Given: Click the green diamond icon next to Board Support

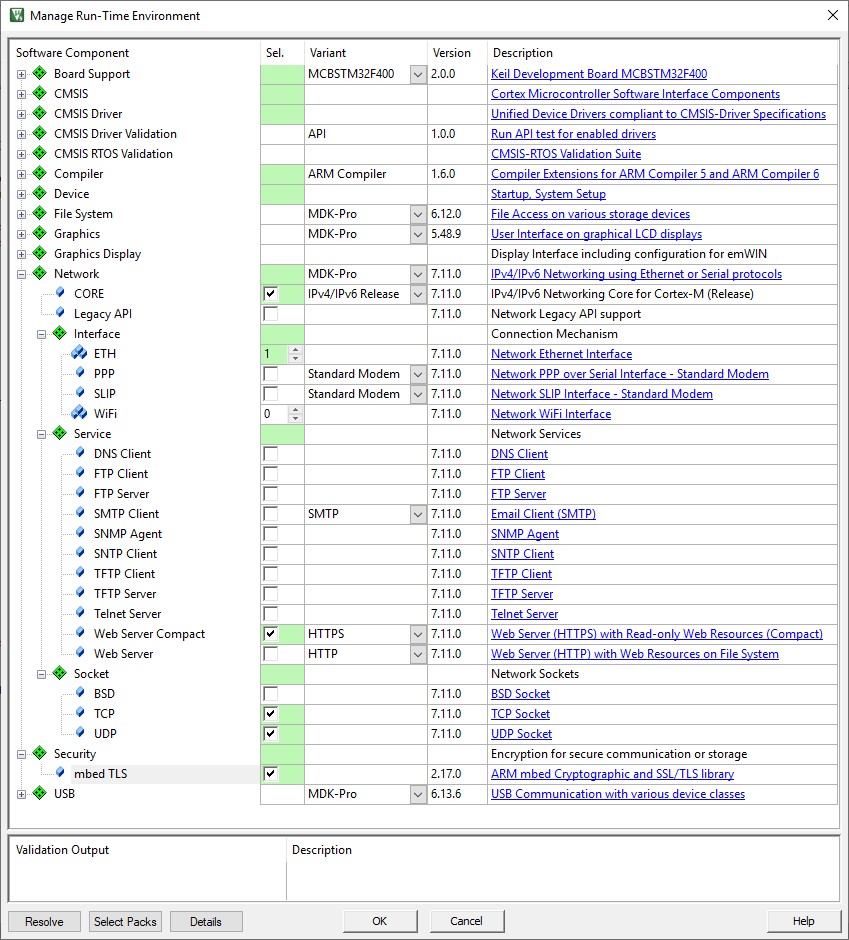Looking at the screenshot, I should pos(40,74).
